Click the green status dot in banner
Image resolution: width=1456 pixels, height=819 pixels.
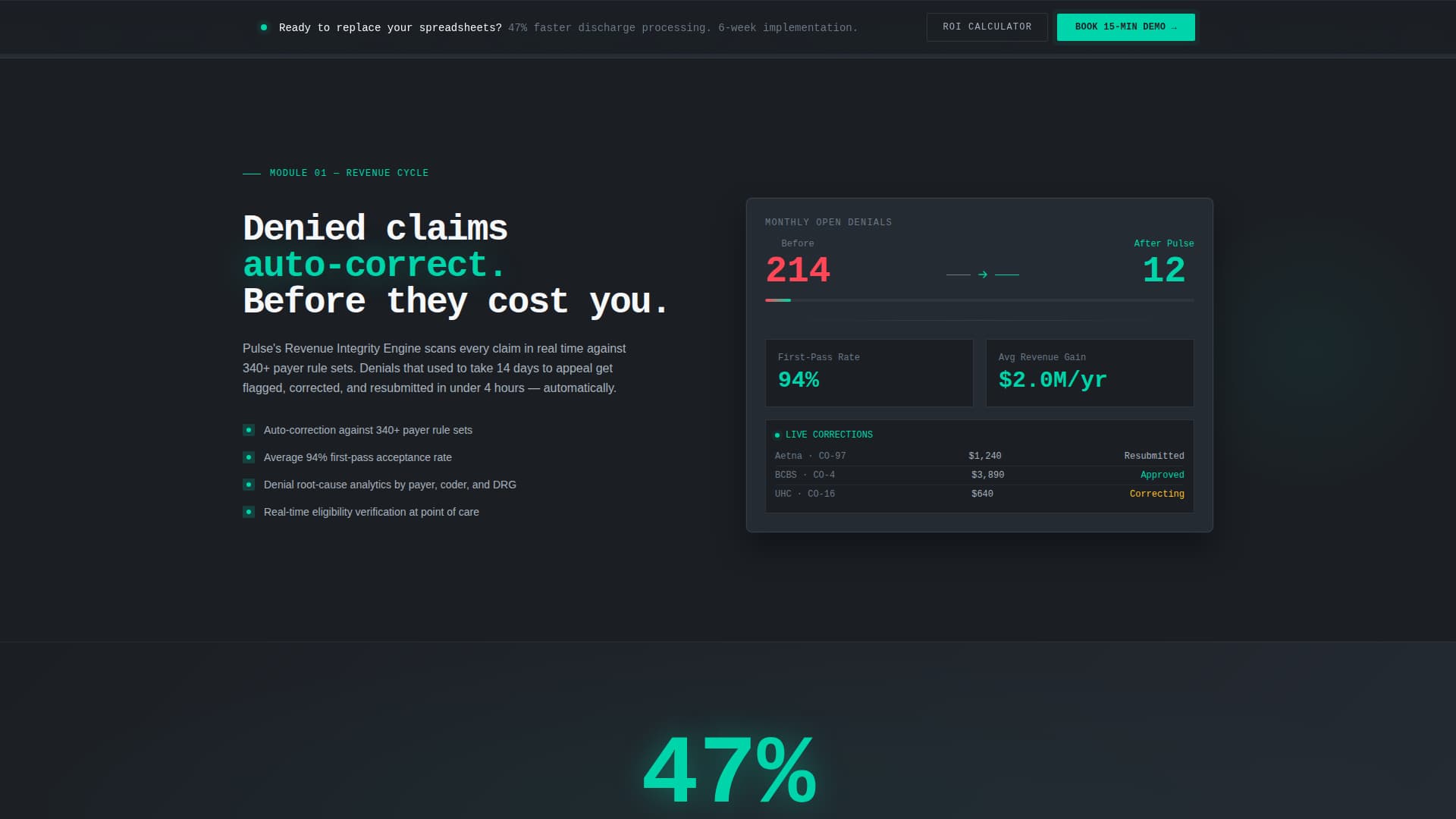click(x=264, y=27)
